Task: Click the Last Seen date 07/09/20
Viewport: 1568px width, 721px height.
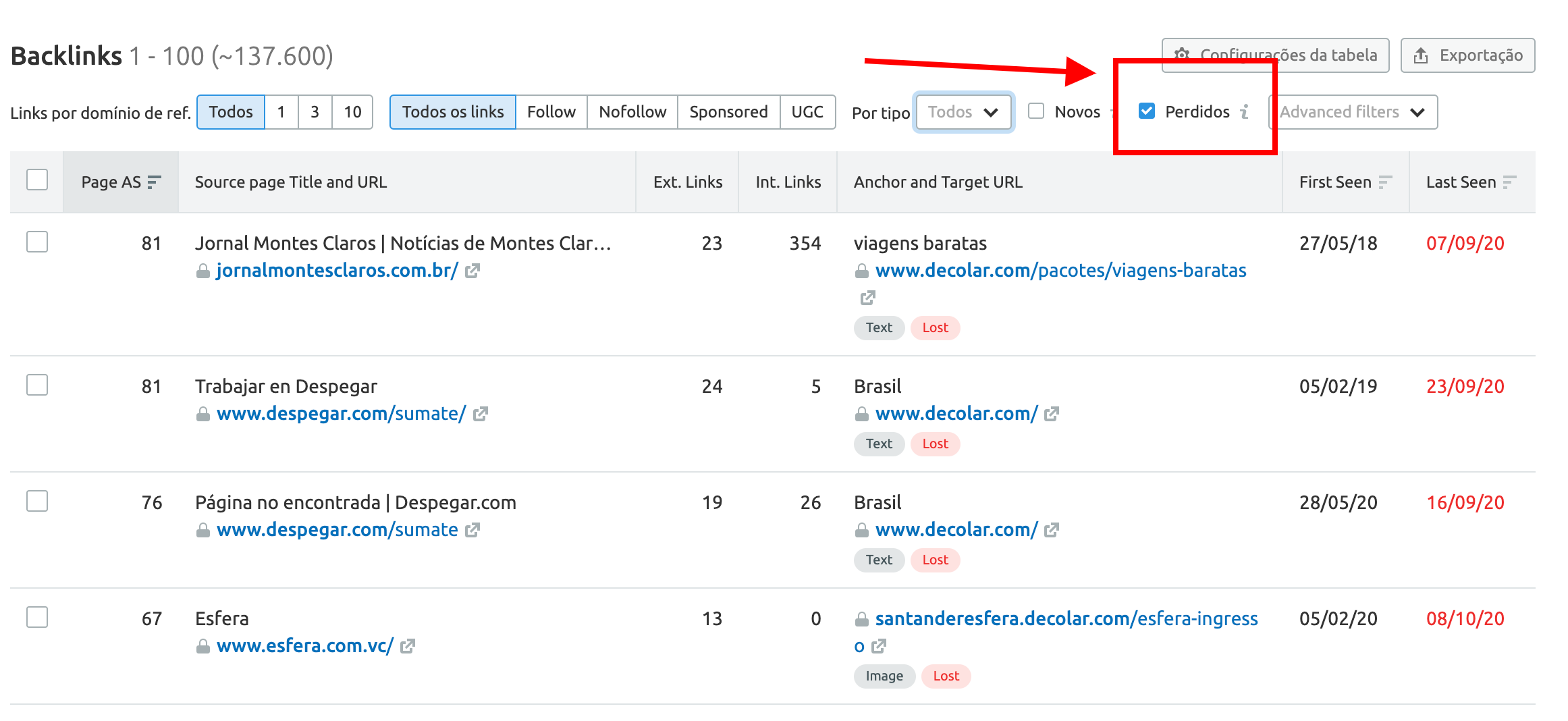Action: (1465, 244)
